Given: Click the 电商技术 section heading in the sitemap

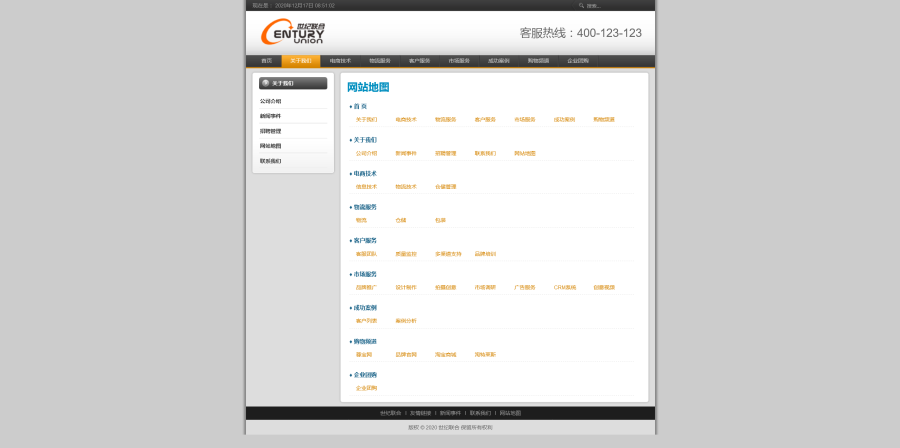Looking at the screenshot, I should click(x=364, y=173).
